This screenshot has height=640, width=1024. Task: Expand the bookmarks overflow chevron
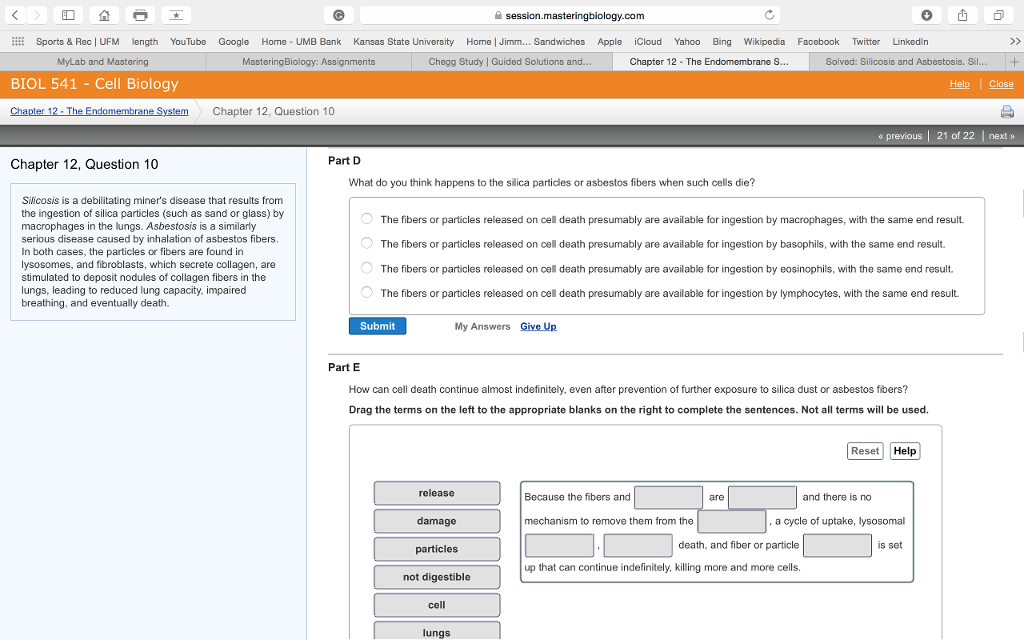click(x=1015, y=42)
